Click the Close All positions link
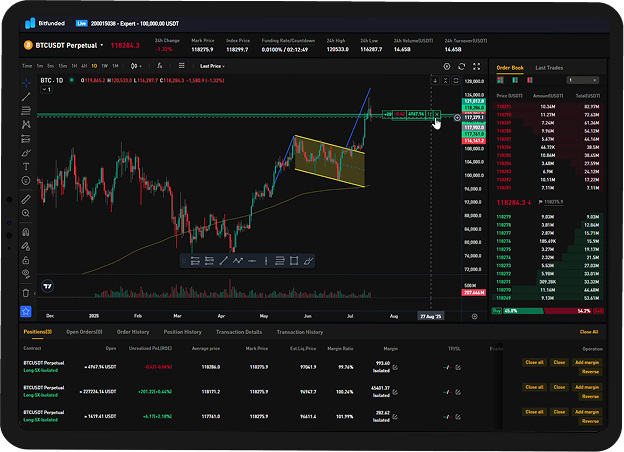Viewport: 624px width, 452px height. tap(589, 332)
